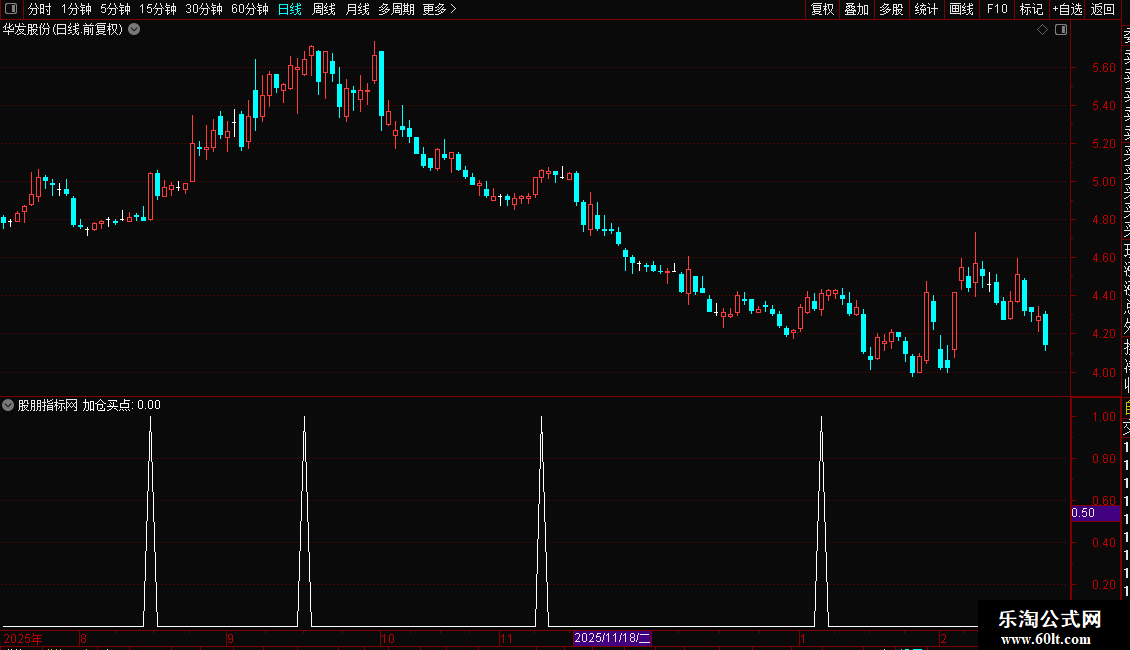Click the side panel toggle icon on chart
Viewport: 1130px width, 650px height.
pyautogui.click(x=1061, y=30)
